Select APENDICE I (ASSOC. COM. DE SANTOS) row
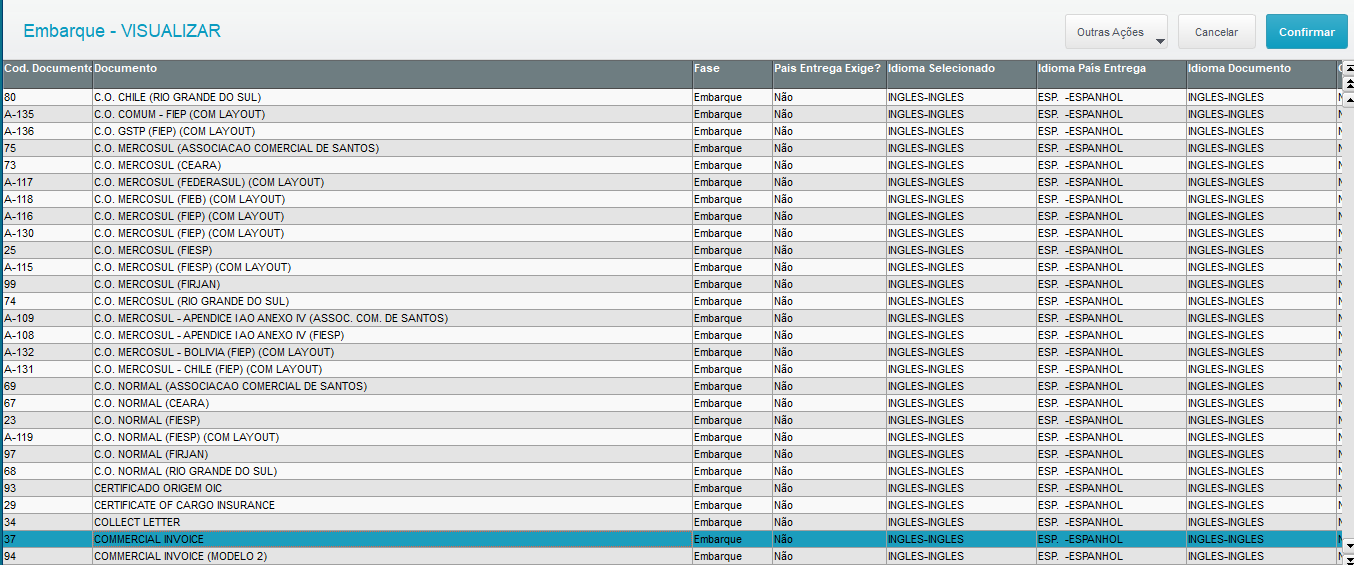1354x565 pixels. [670, 318]
